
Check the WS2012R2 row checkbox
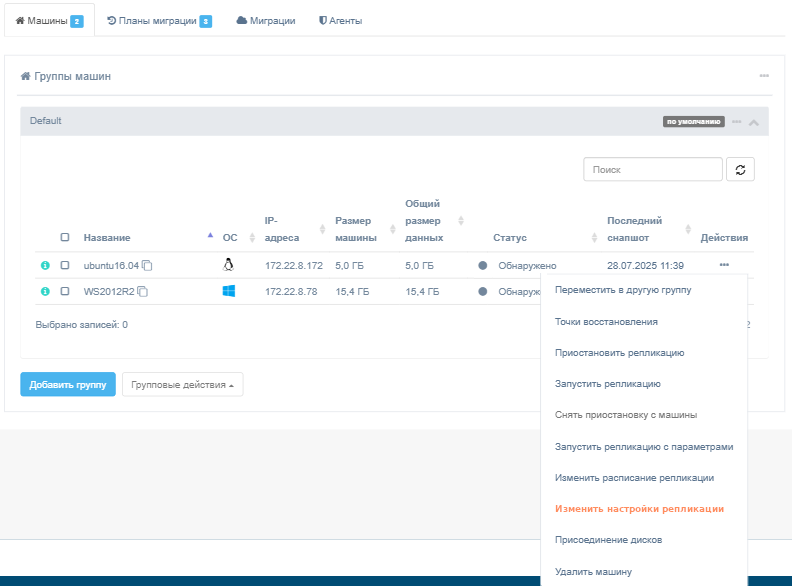click(65, 291)
